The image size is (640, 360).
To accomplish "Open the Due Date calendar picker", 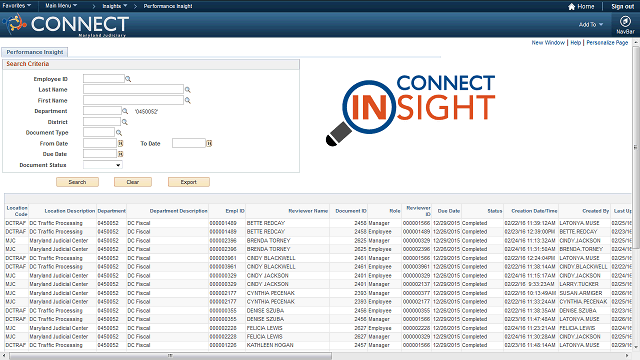I will (120, 154).
